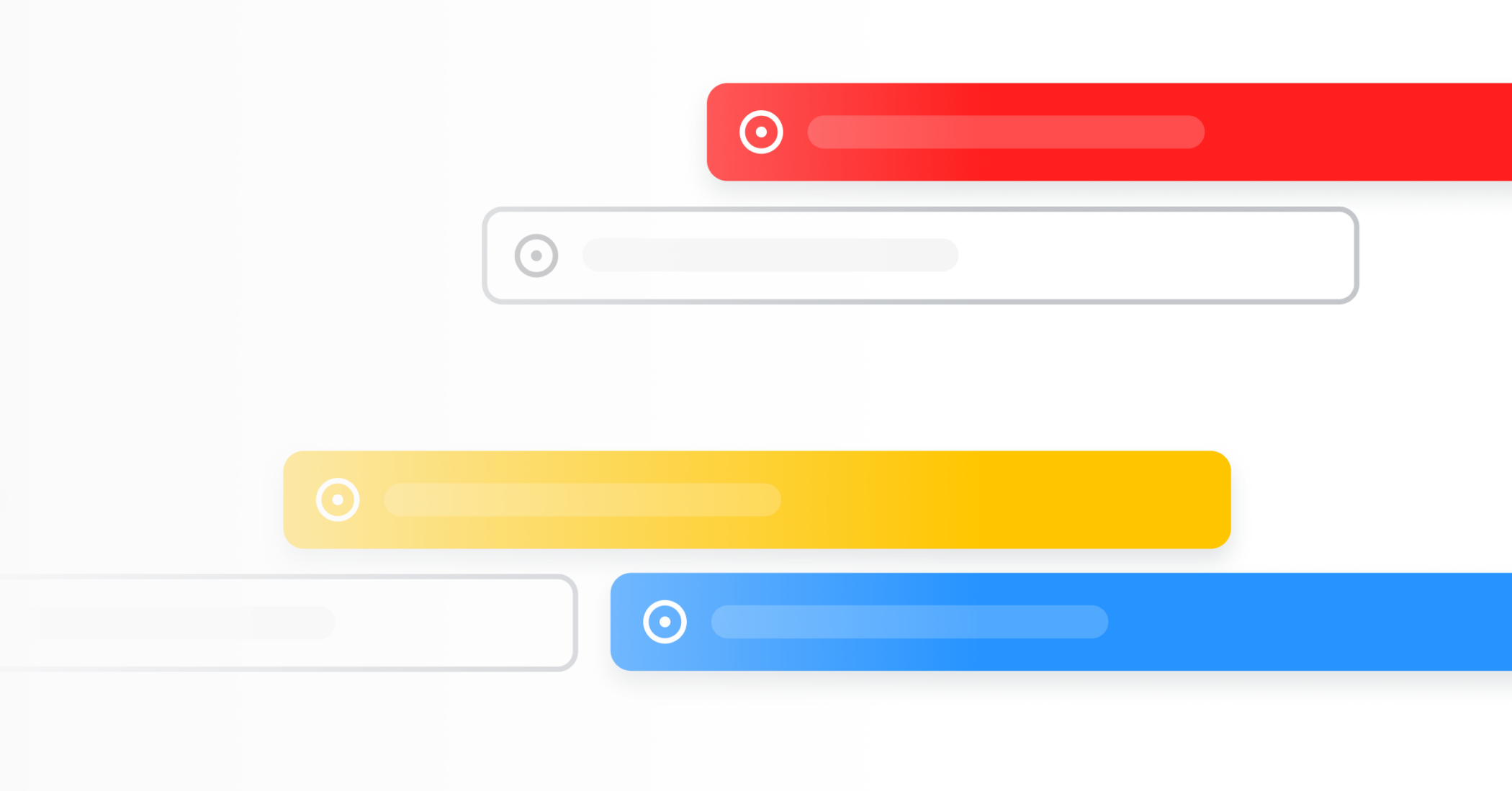Toggle the red selected indicator icon

tap(760, 130)
